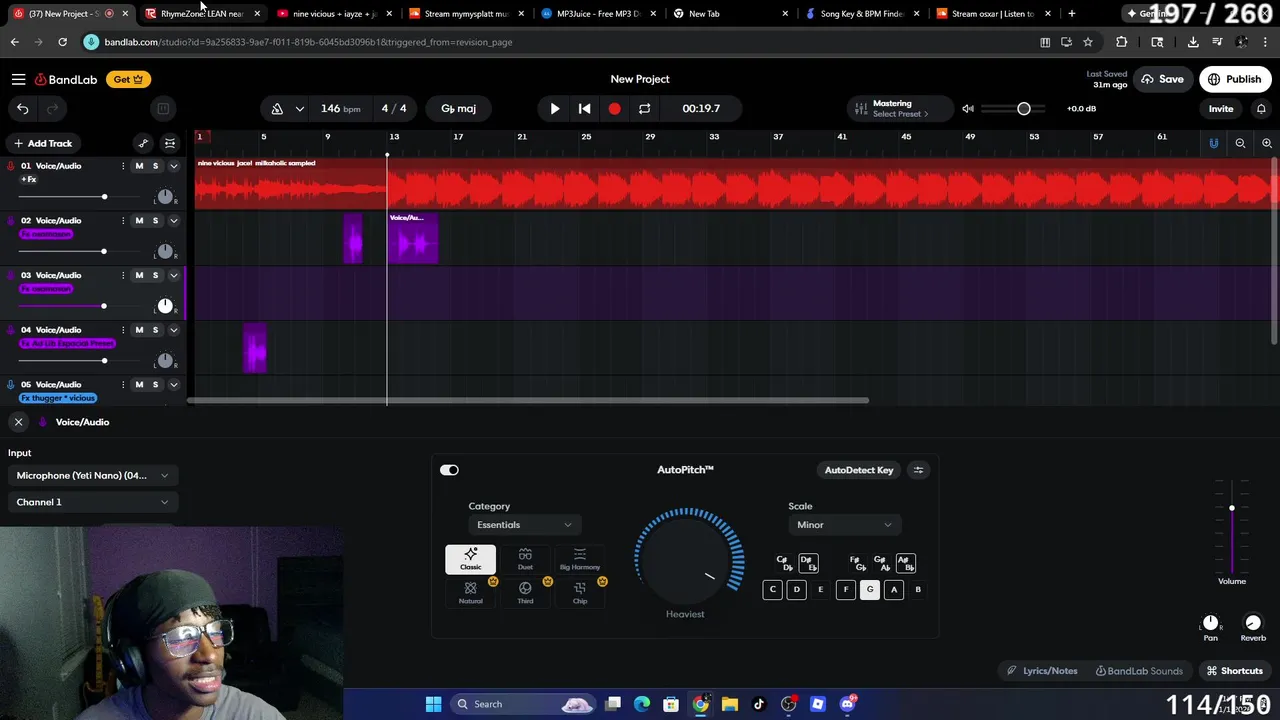Toggle loop cycle mode

[644, 108]
